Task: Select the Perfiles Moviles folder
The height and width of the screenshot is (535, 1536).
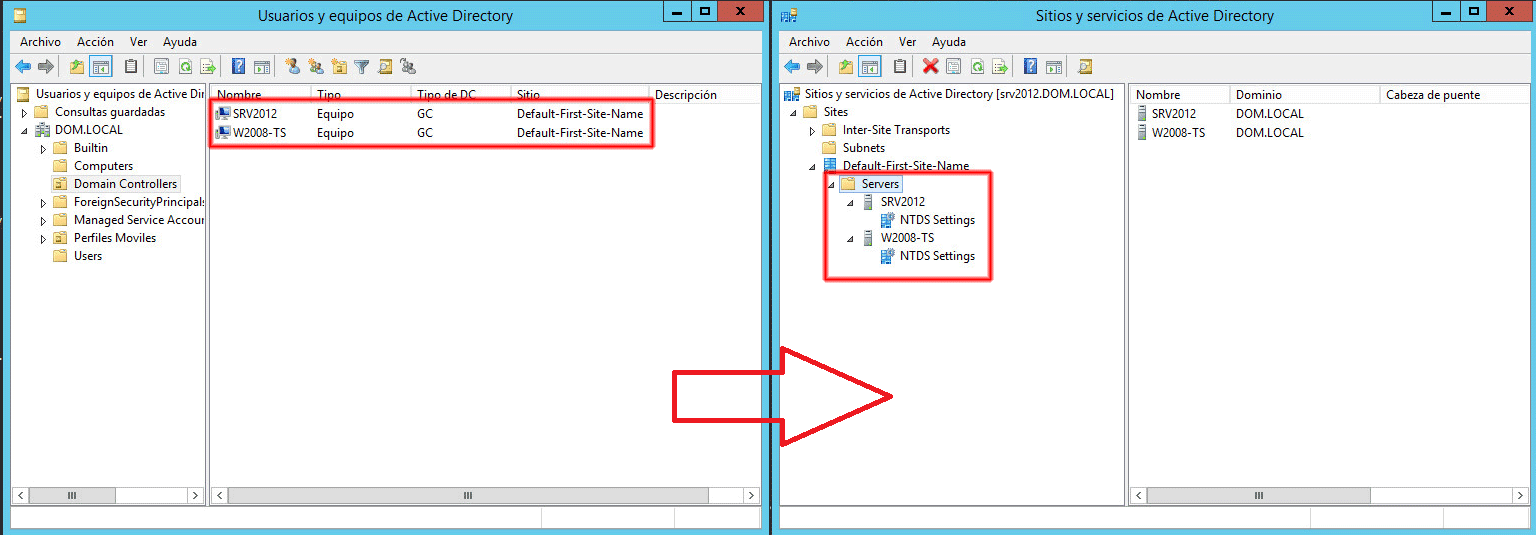Action: [x=114, y=238]
